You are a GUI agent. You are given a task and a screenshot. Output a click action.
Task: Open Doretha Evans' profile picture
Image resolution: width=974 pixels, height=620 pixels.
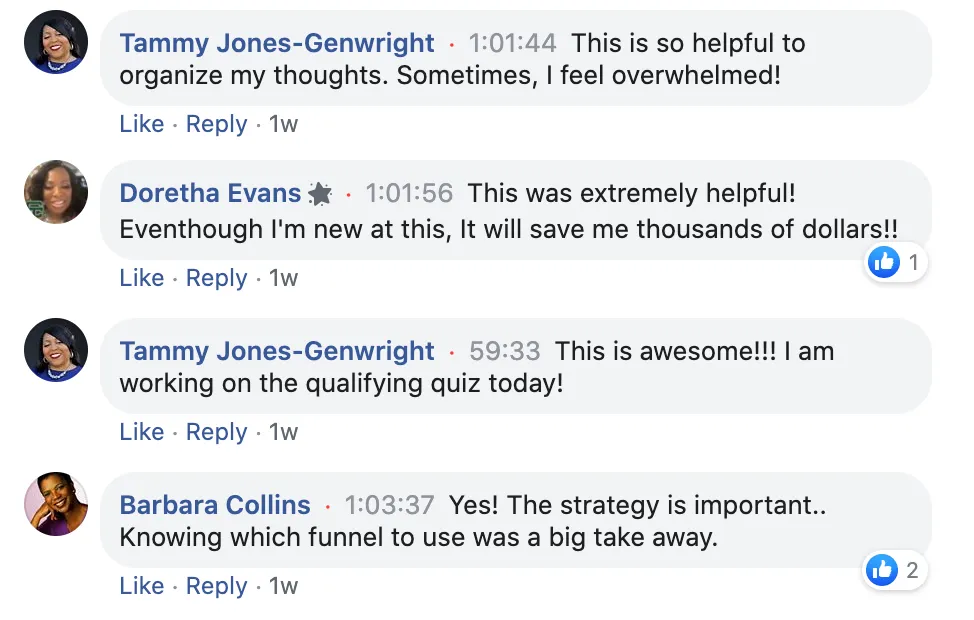pos(56,192)
